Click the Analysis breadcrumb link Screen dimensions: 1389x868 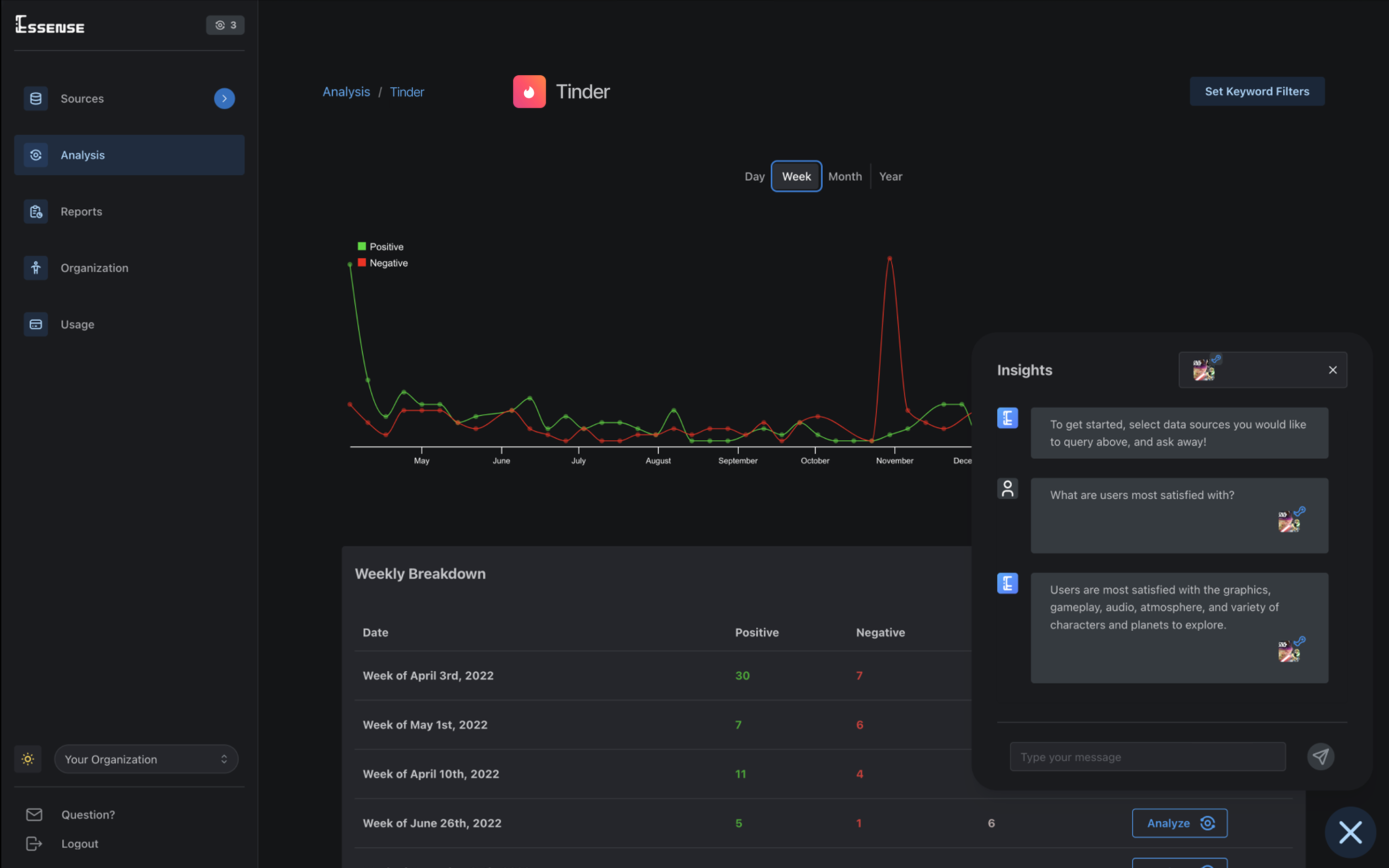pos(346,92)
